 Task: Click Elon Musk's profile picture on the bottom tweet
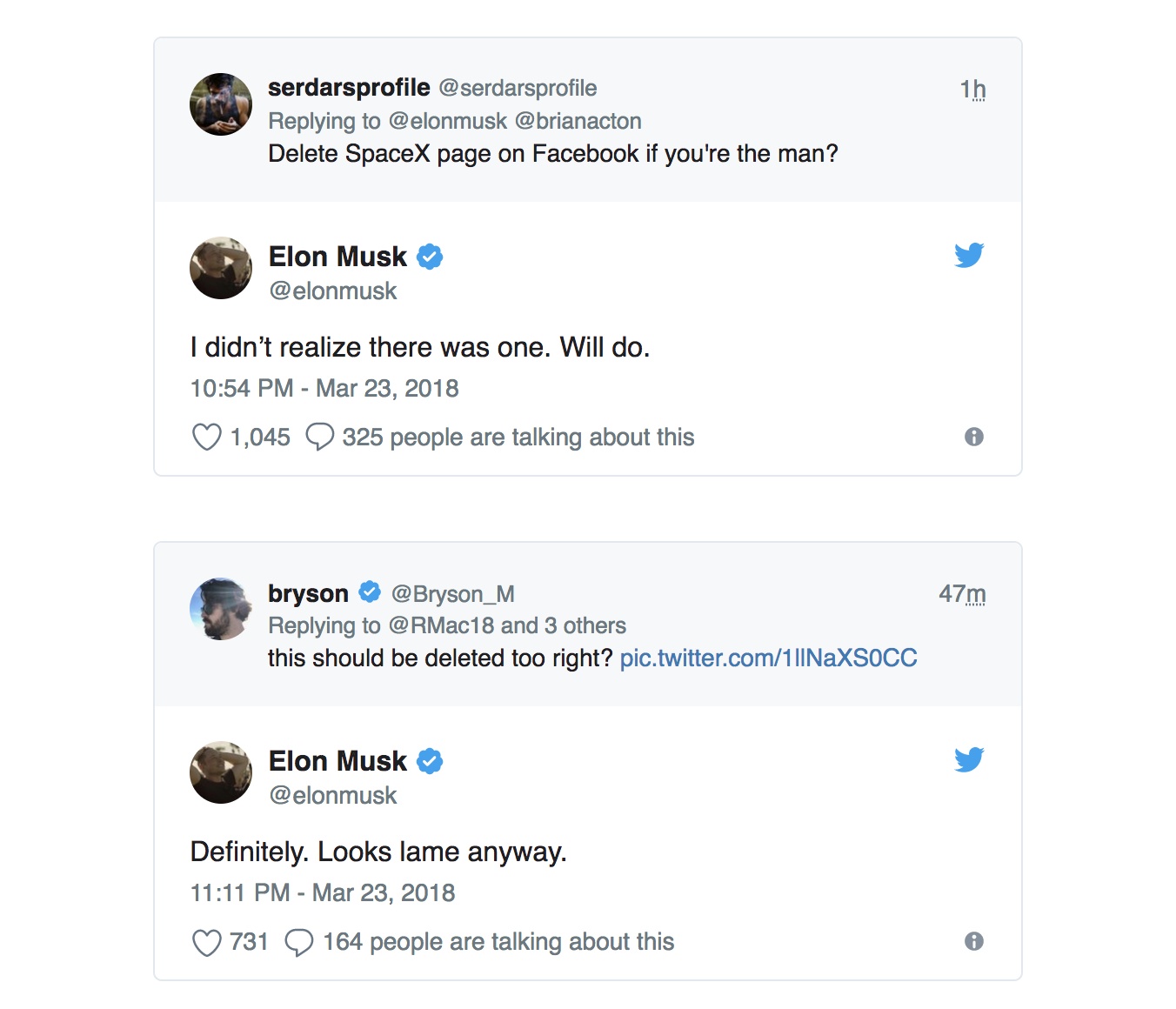tap(220, 772)
